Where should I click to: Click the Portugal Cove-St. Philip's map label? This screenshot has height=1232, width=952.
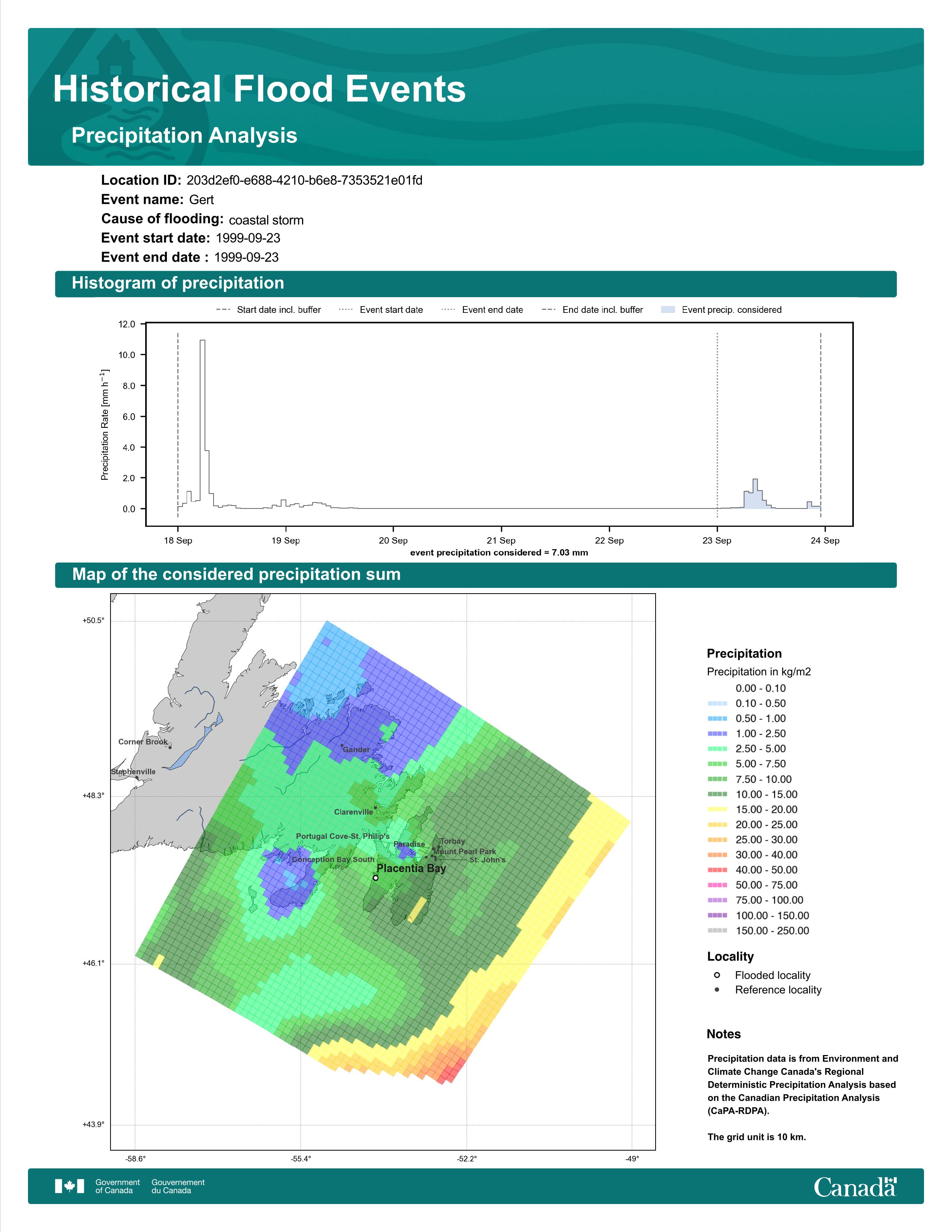click(343, 836)
